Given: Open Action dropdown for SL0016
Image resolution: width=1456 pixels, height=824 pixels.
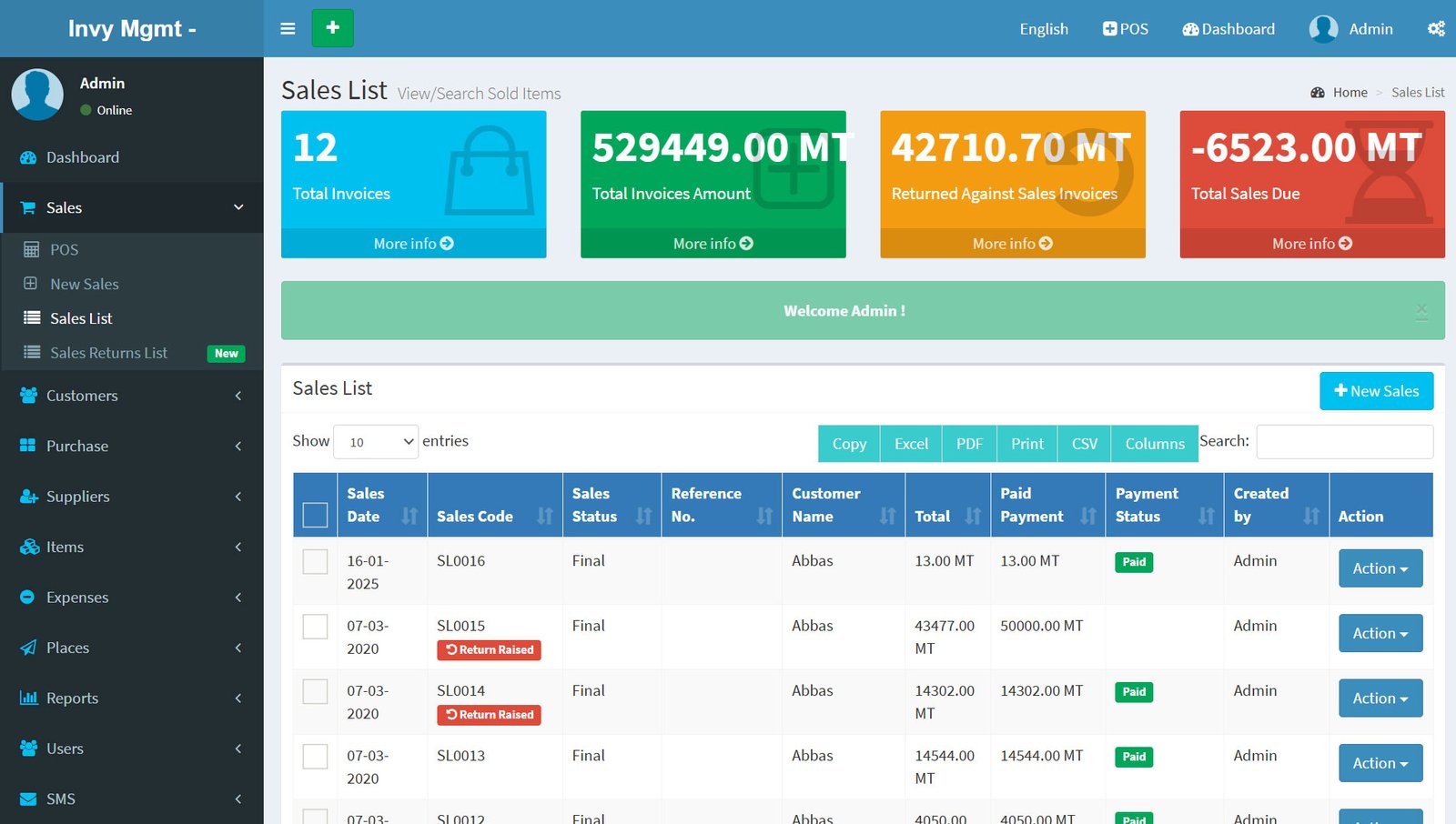Looking at the screenshot, I should pos(1380,568).
